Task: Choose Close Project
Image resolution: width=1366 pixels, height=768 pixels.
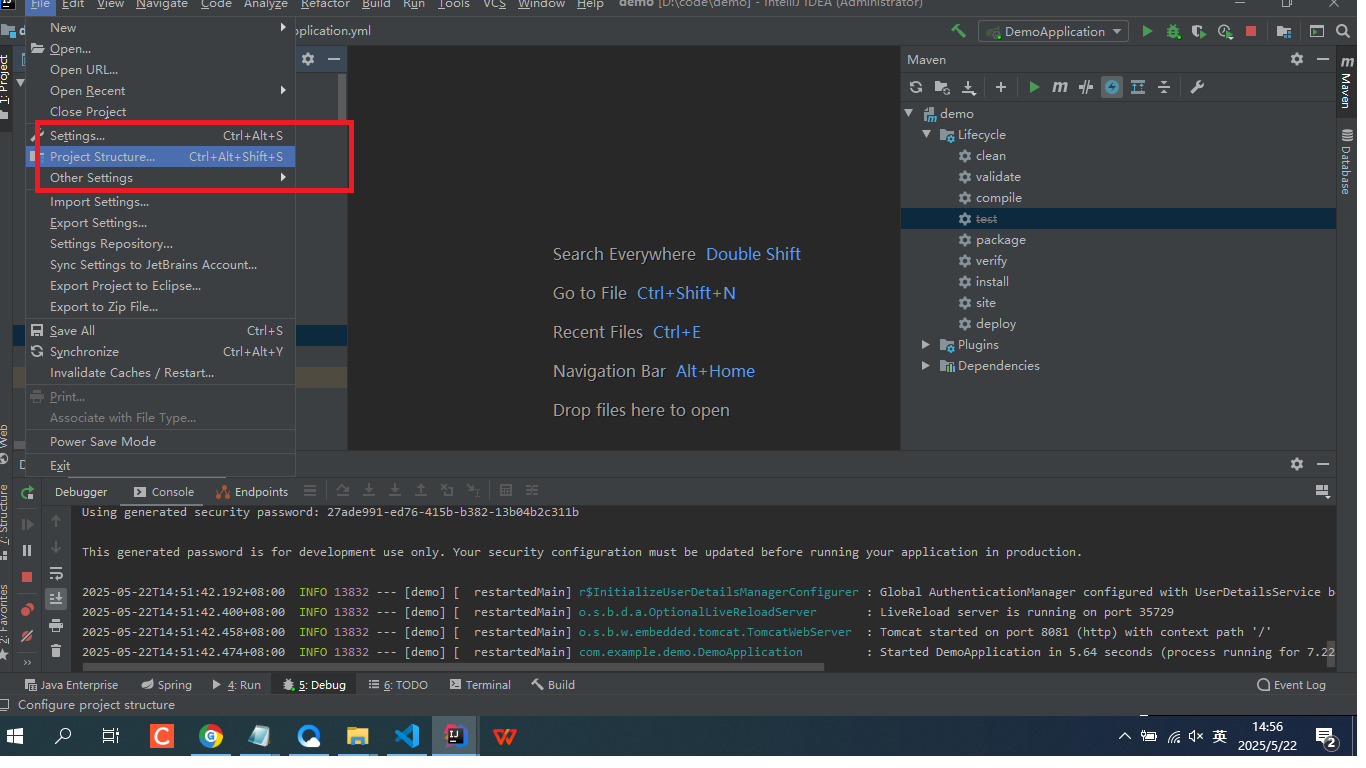Action: 160,111
